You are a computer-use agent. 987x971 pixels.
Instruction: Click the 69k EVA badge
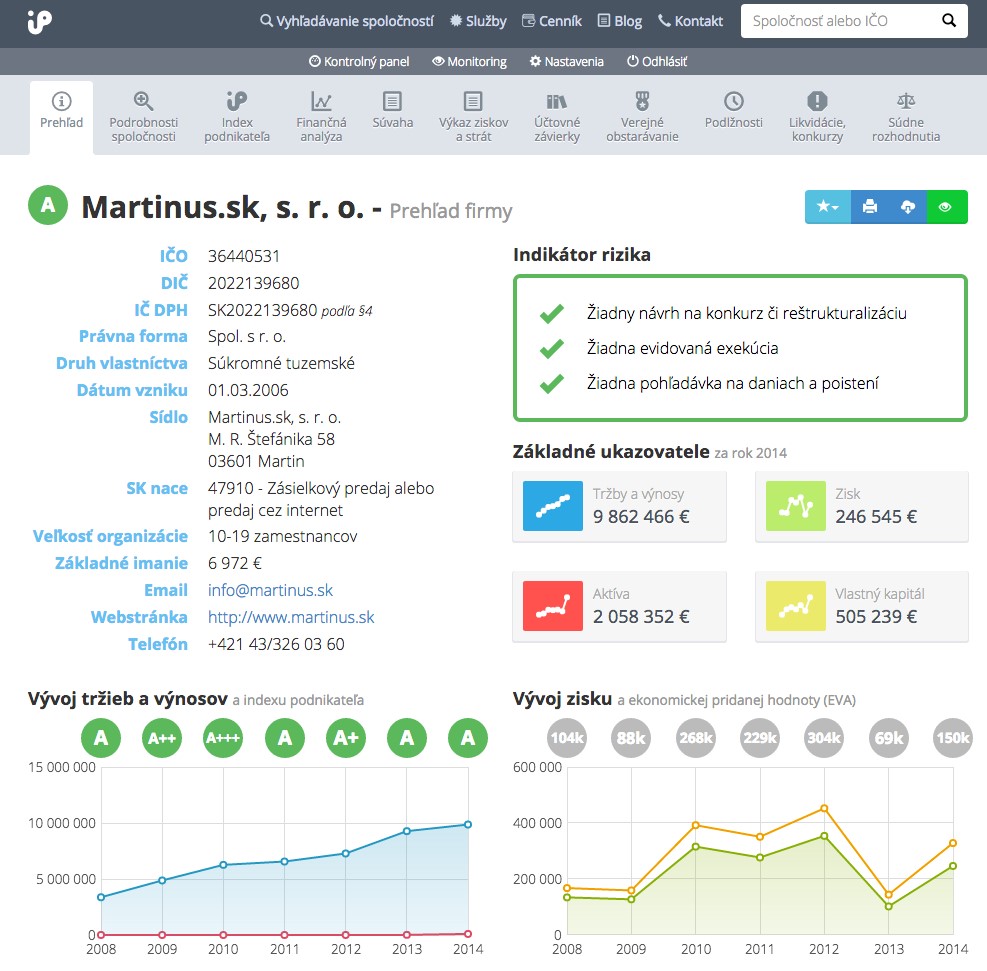point(889,738)
